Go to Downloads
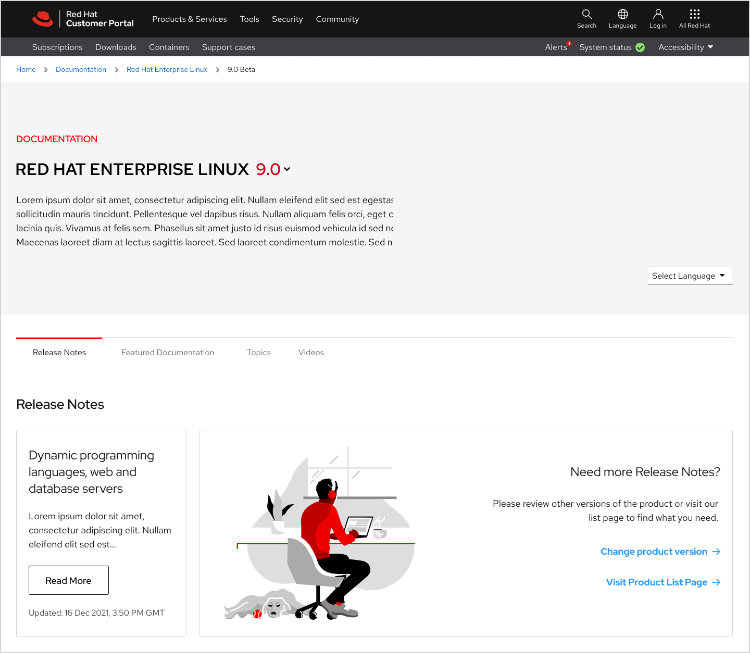This screenshot has width=750, height=653. [x=116, y=47]
